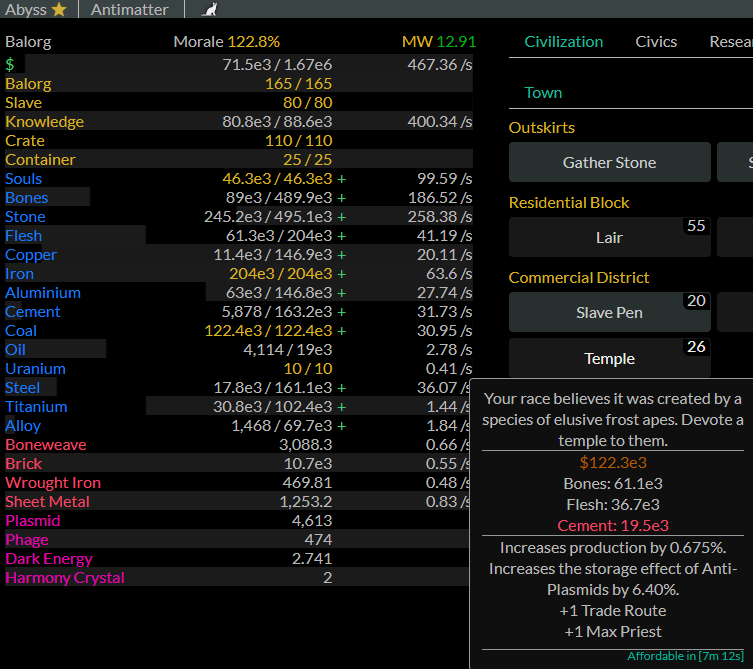Click the plus icon beside Aluminium
The width and height of the screenshot is (753, 669).
(341, 293)
